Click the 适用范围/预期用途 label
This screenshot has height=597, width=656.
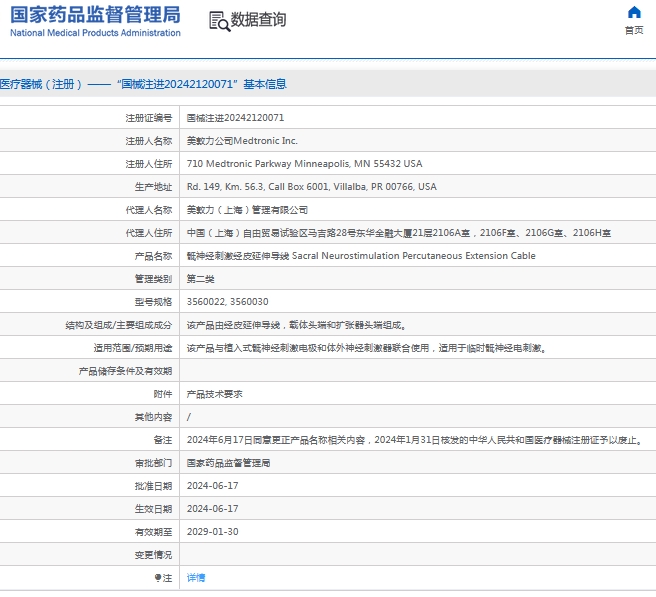tap(133, 348)
